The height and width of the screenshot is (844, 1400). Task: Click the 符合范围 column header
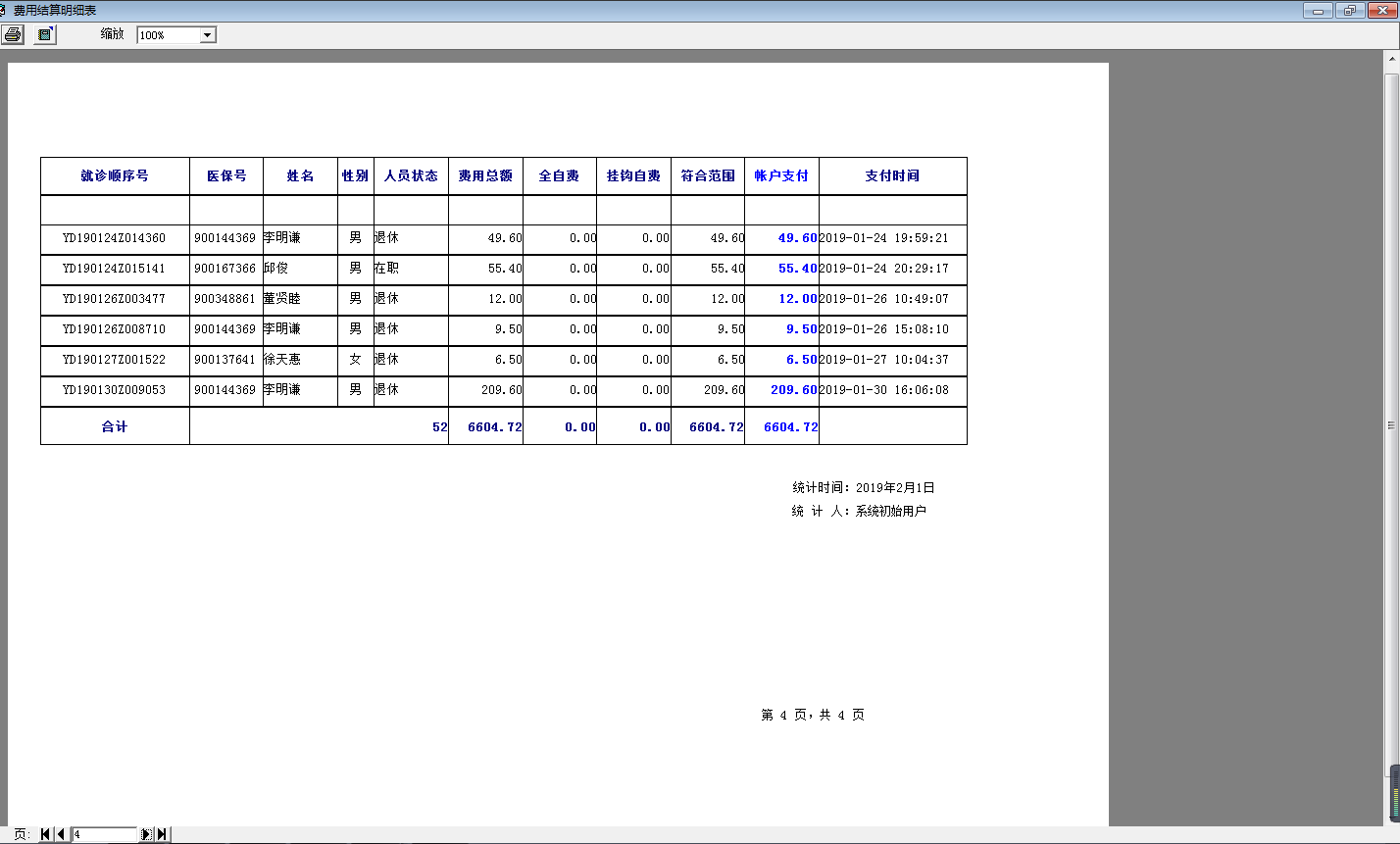708,176
